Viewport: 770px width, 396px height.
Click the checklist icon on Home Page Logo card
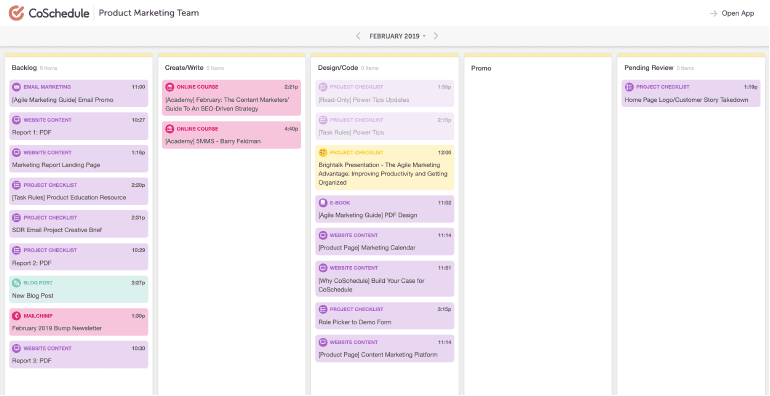pos(629,87)
